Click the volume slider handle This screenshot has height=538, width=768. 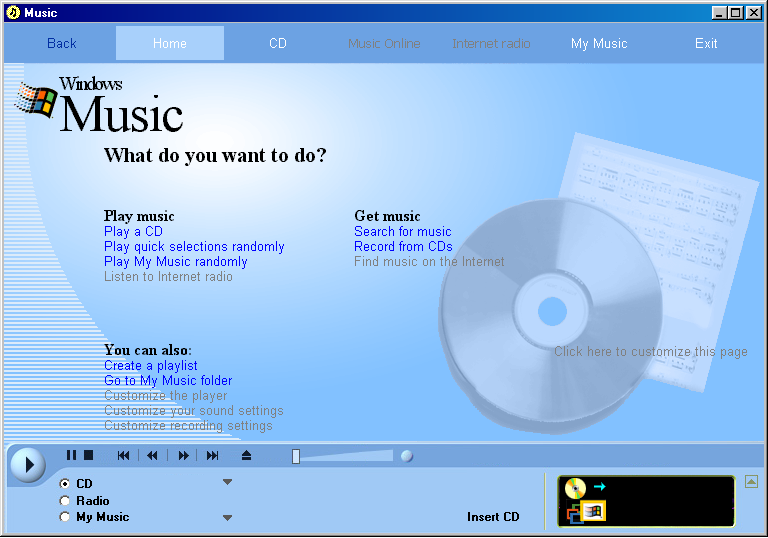coord(296,456)
